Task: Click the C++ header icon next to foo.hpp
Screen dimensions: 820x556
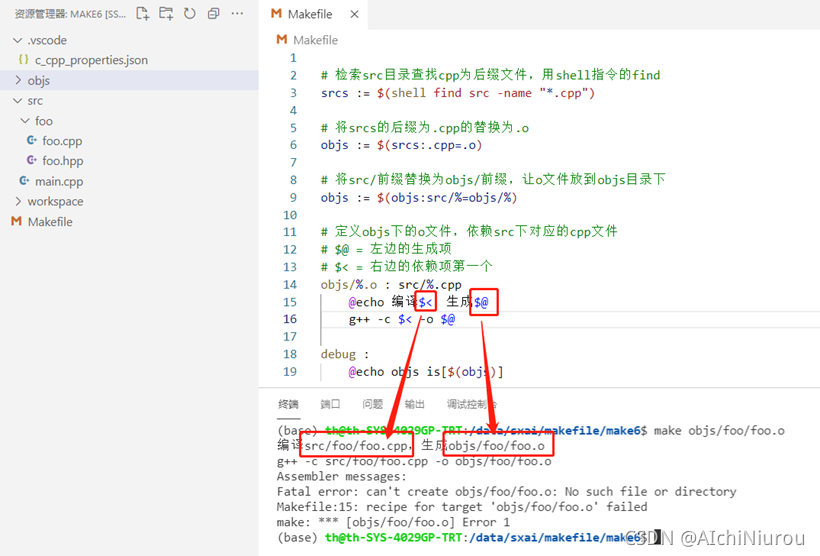Action: [31, 160]
